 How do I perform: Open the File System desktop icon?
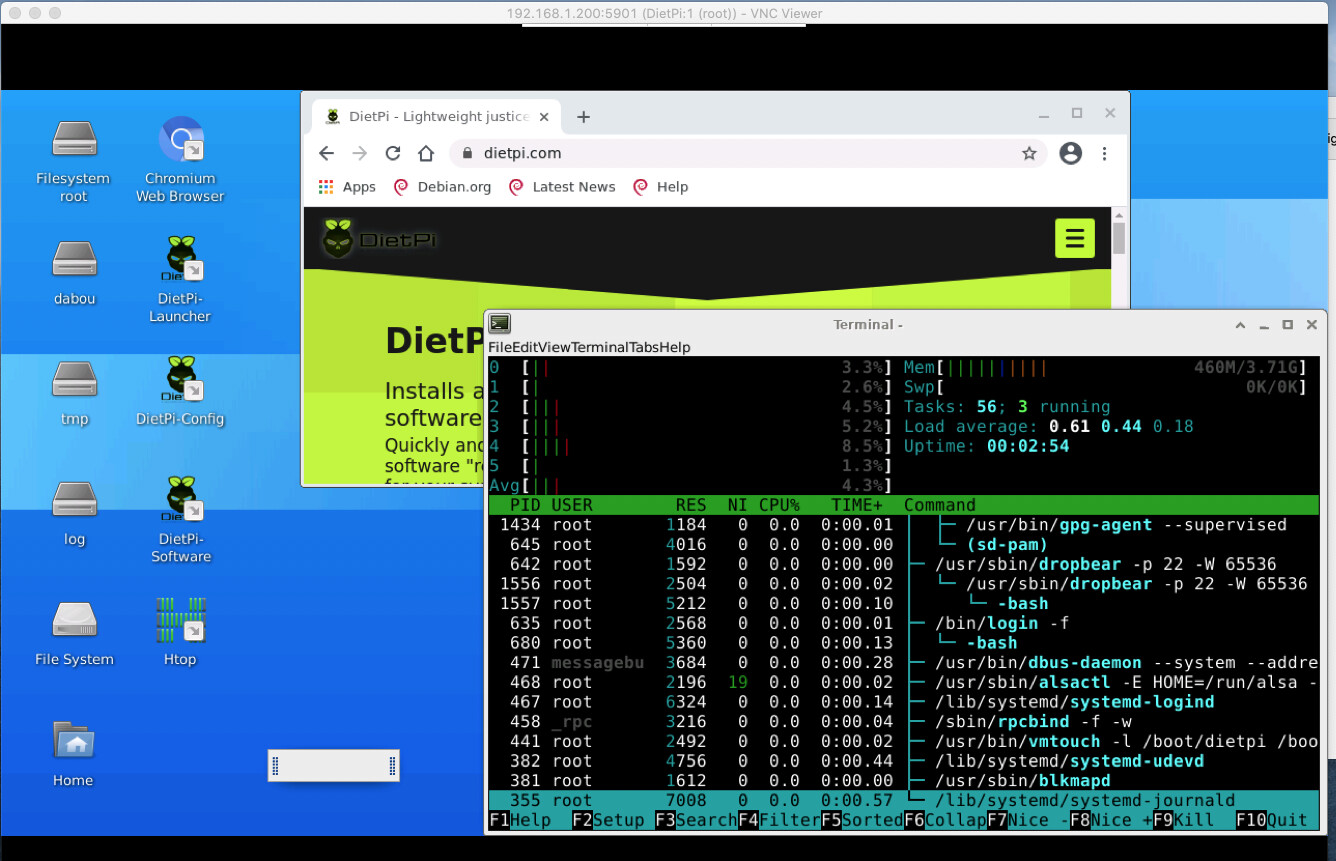74,632
